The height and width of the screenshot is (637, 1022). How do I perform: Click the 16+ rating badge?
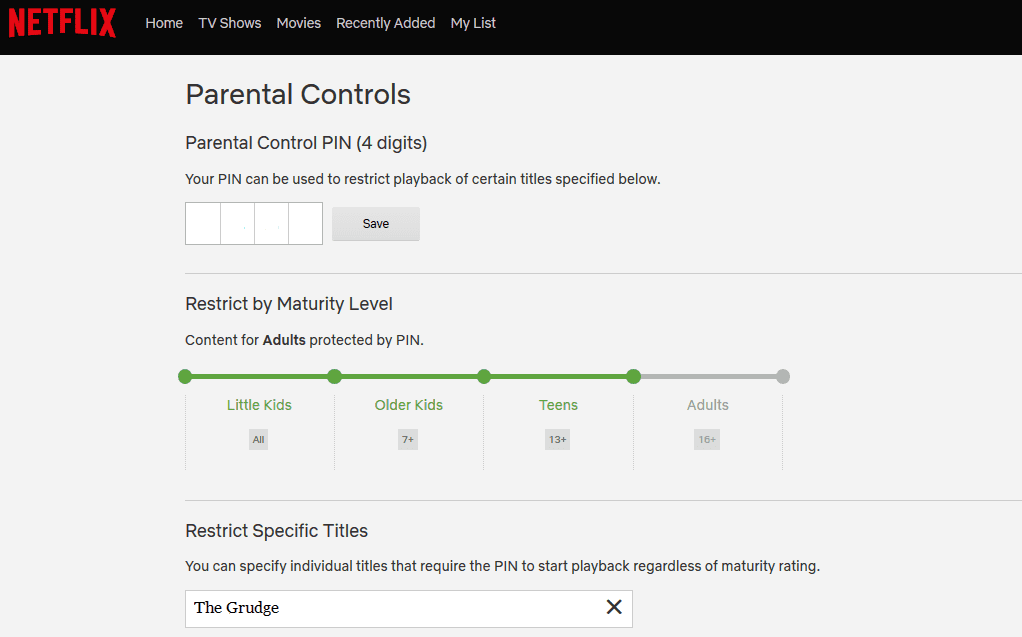point(707,440)
